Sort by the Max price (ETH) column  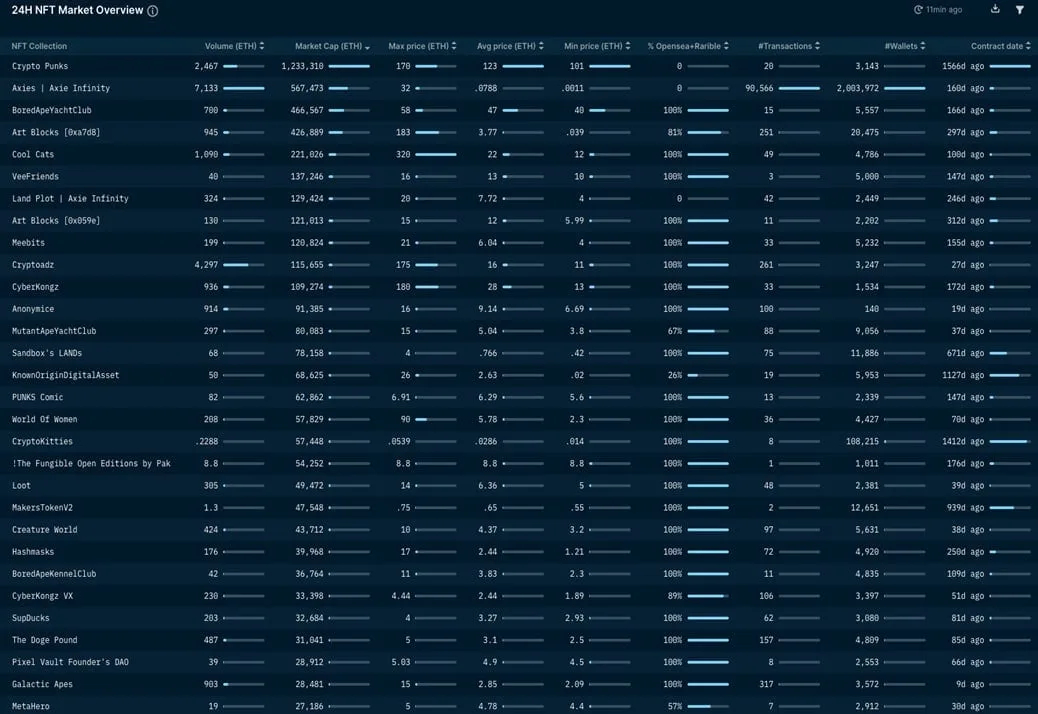click(x=422, y=46)
